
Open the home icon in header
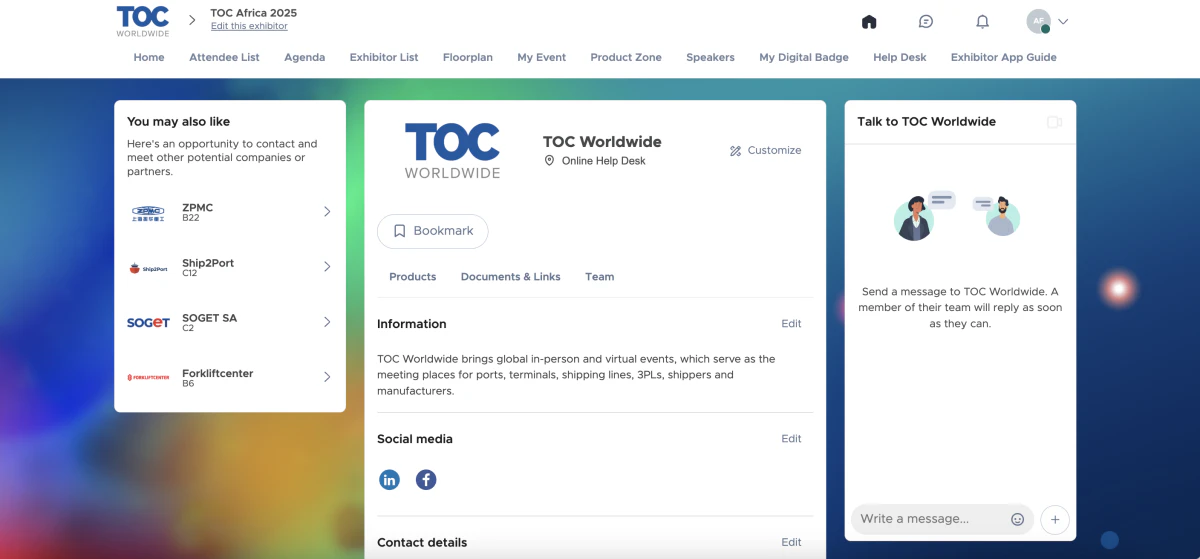click(x=869, y=22)
